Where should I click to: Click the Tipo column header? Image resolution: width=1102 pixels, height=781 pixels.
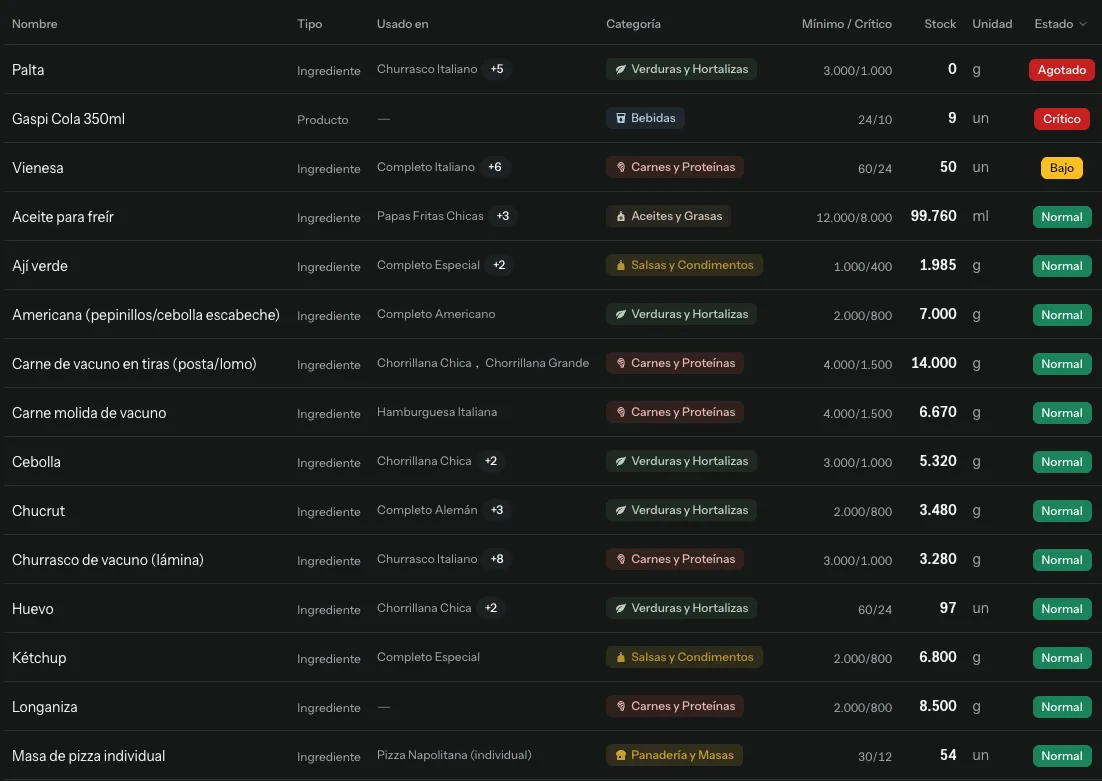coord(309,24)
